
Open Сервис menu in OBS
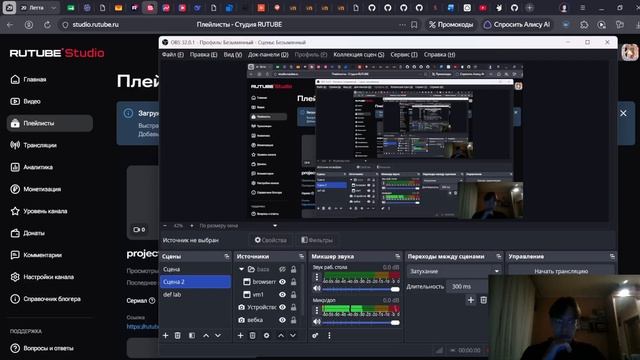(404, 55)
